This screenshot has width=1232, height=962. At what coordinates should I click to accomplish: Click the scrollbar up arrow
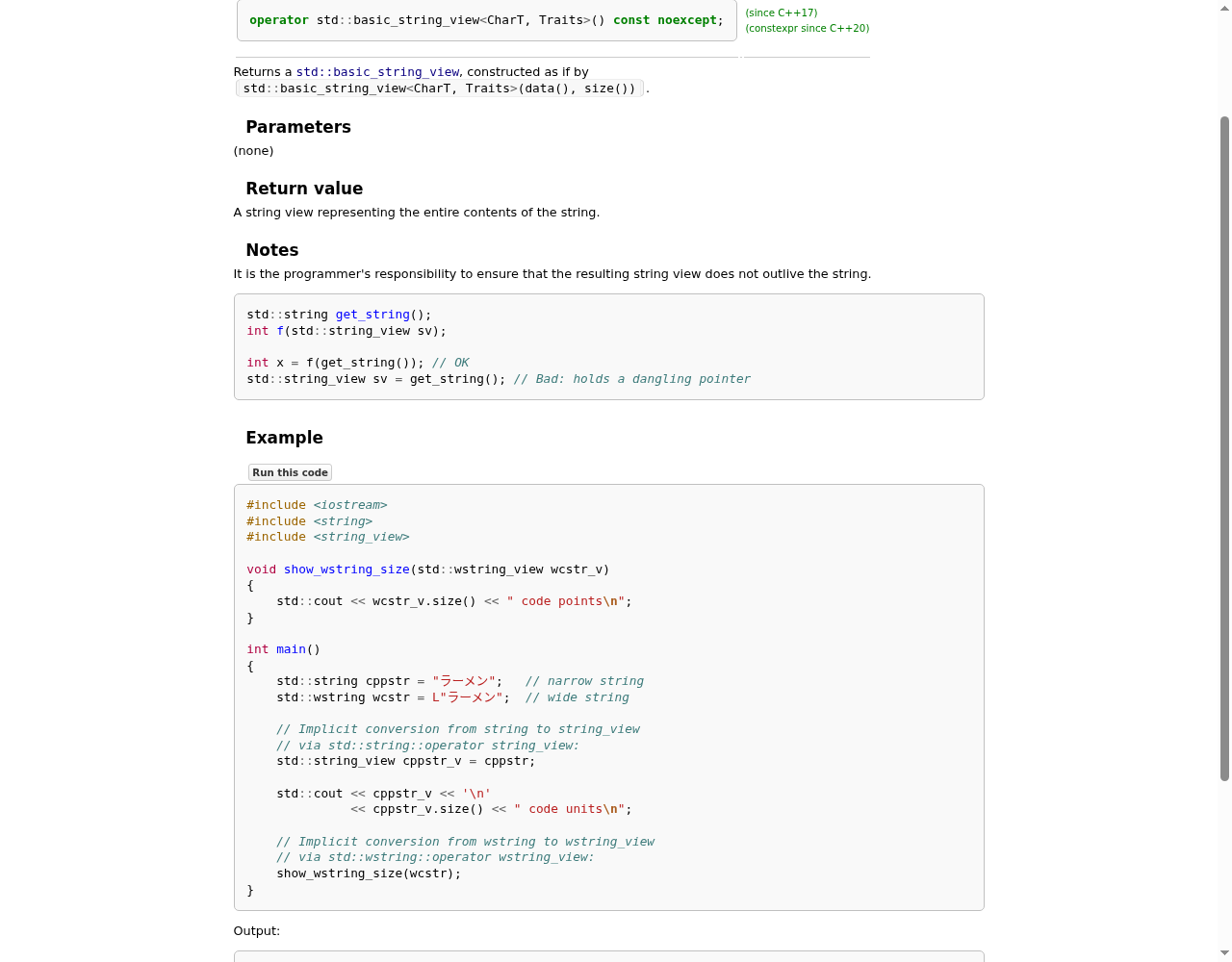pos(1224,8)
